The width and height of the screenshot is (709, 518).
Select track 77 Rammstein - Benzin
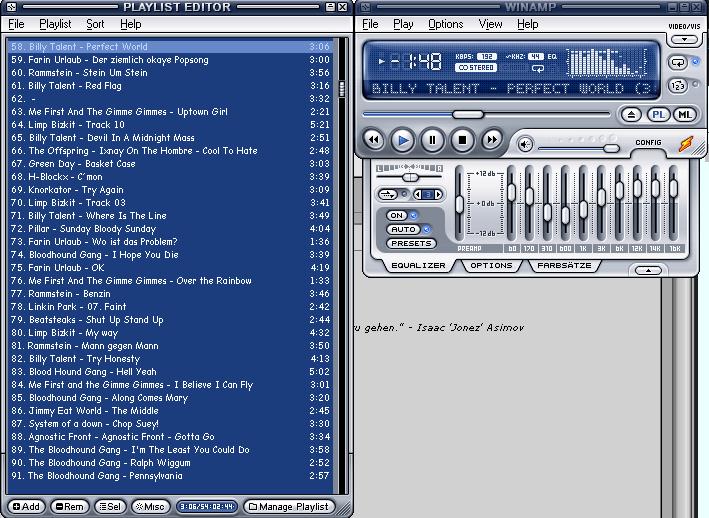(x=170, y=294)
